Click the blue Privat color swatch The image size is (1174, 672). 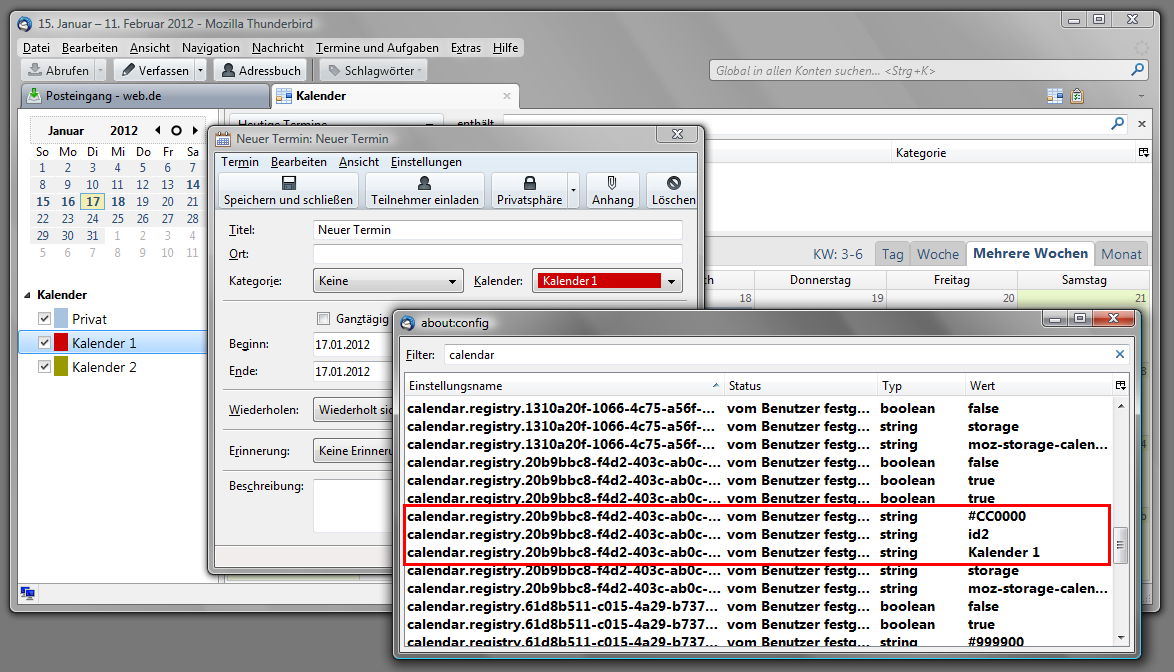(x=61, y=319)
